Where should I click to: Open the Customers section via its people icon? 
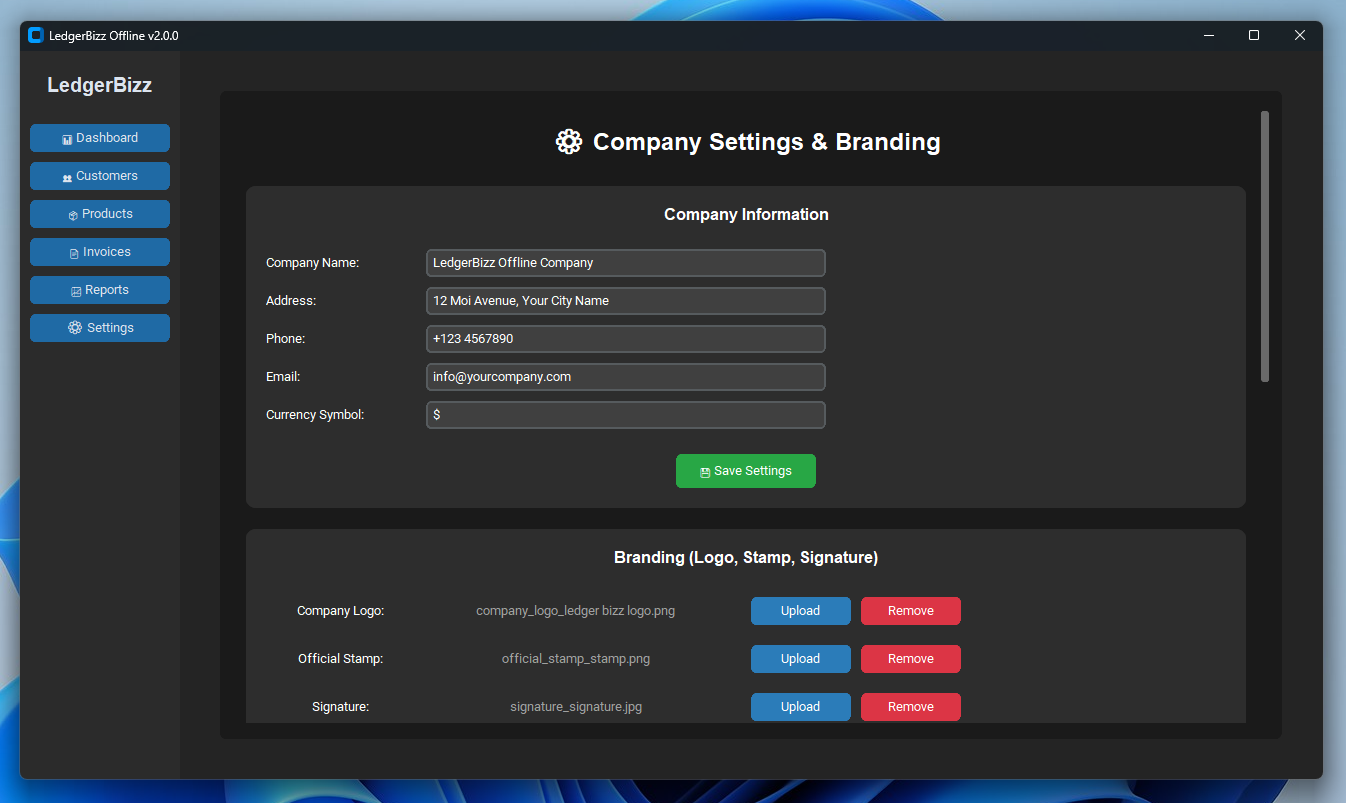[x=67, y=176]
